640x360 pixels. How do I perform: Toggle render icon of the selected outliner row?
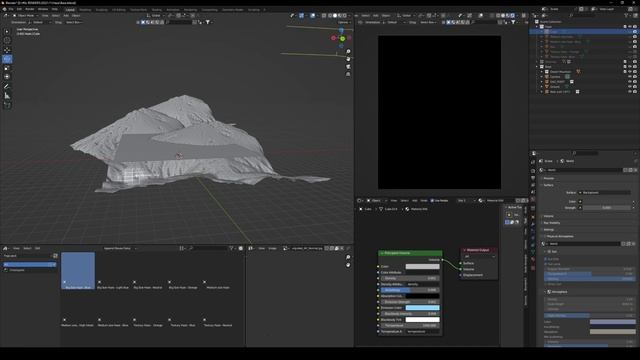pos(635,31)
